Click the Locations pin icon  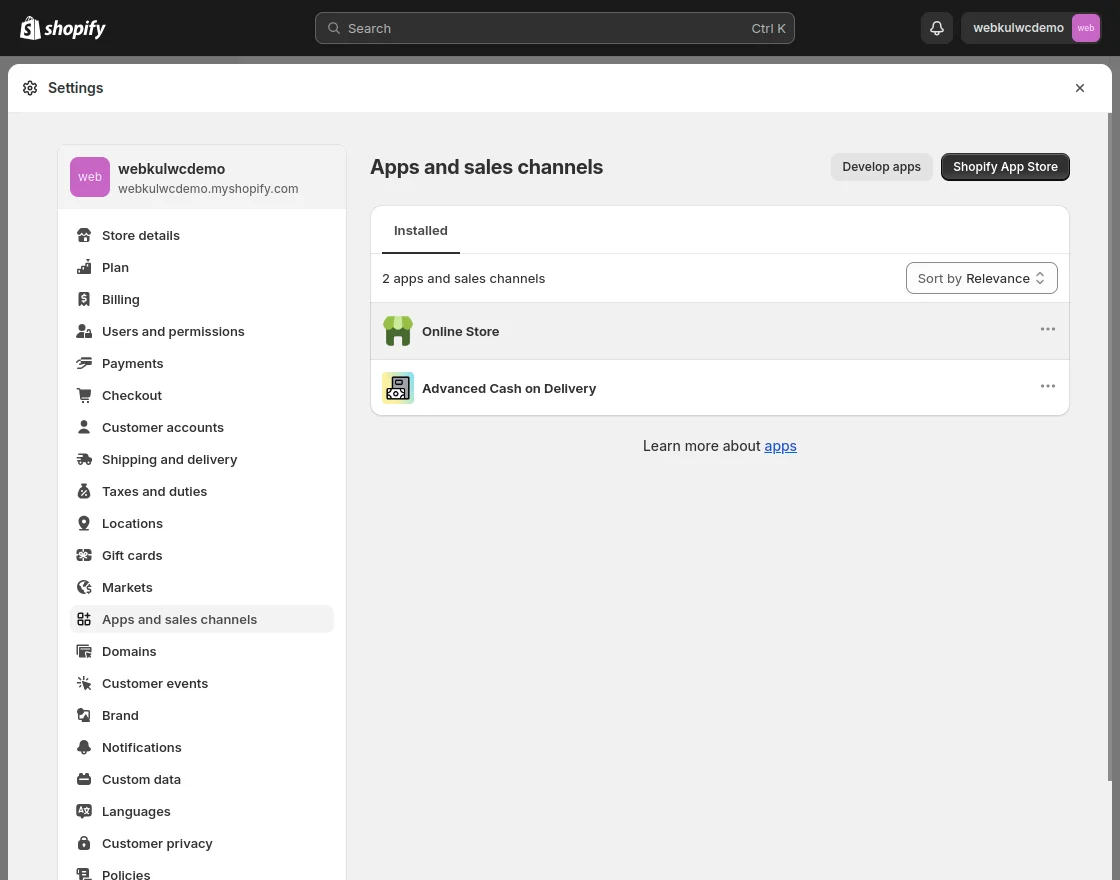pos(84,524)
